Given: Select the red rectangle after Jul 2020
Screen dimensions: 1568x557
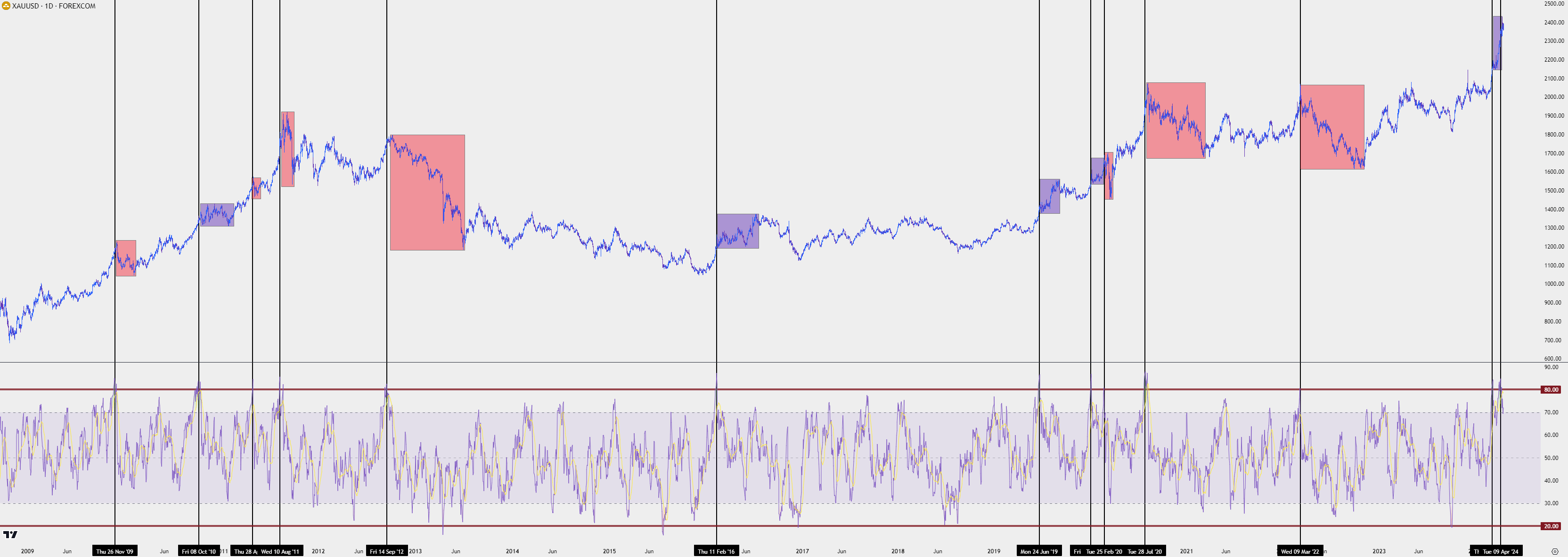Looking at the screenshot, I should coord(1176,121).
